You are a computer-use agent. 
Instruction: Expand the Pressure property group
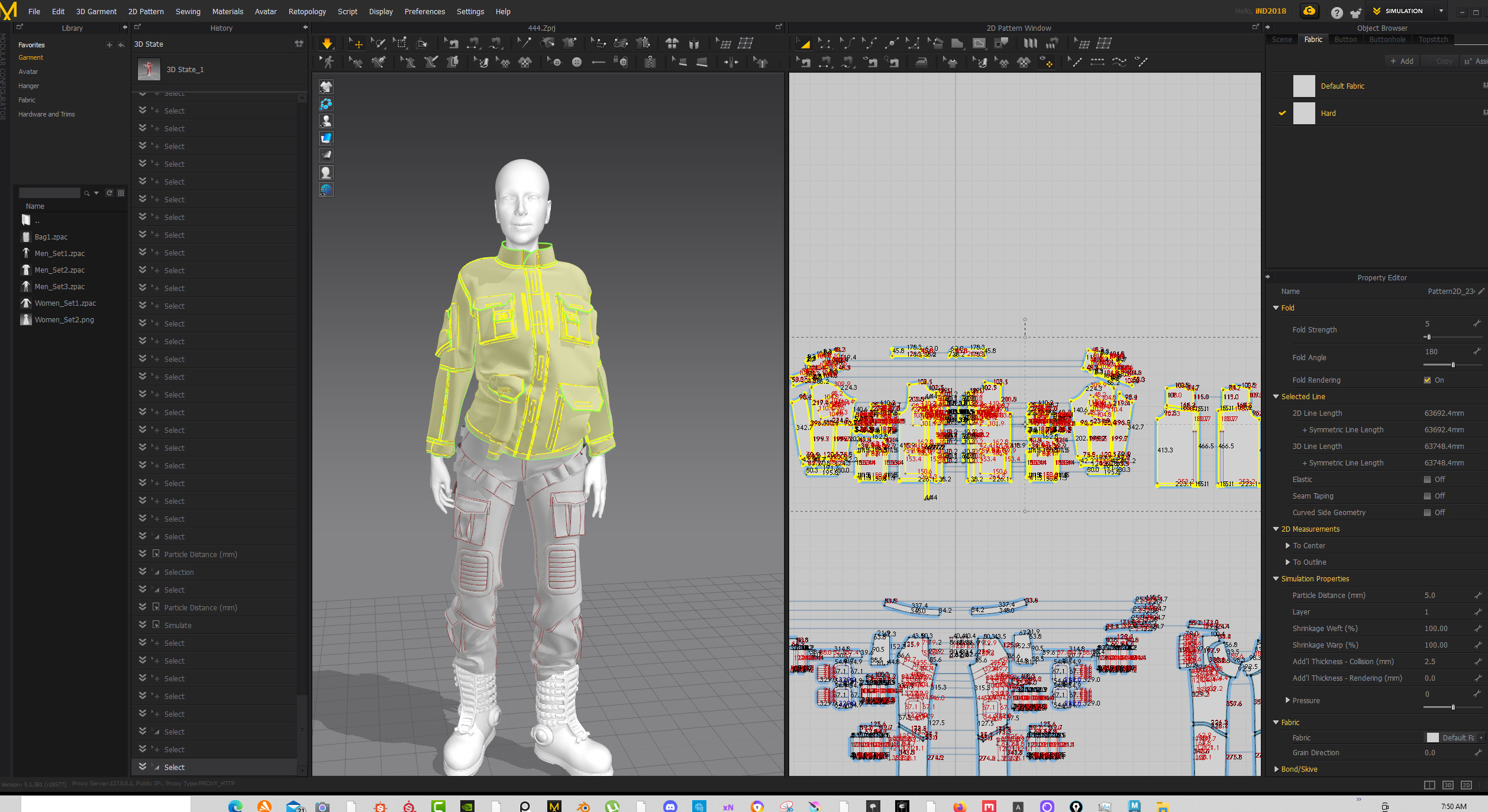1287,700
